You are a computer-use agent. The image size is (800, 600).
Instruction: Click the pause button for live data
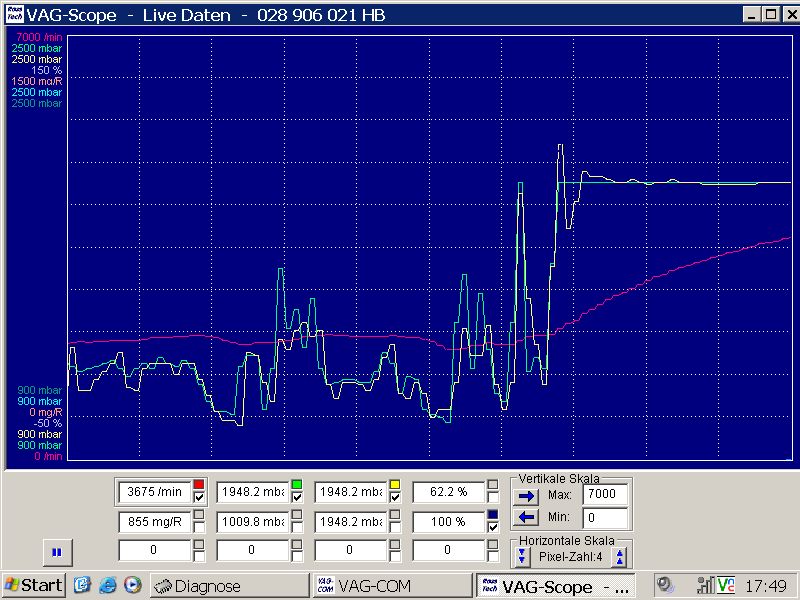coord(57,551)
